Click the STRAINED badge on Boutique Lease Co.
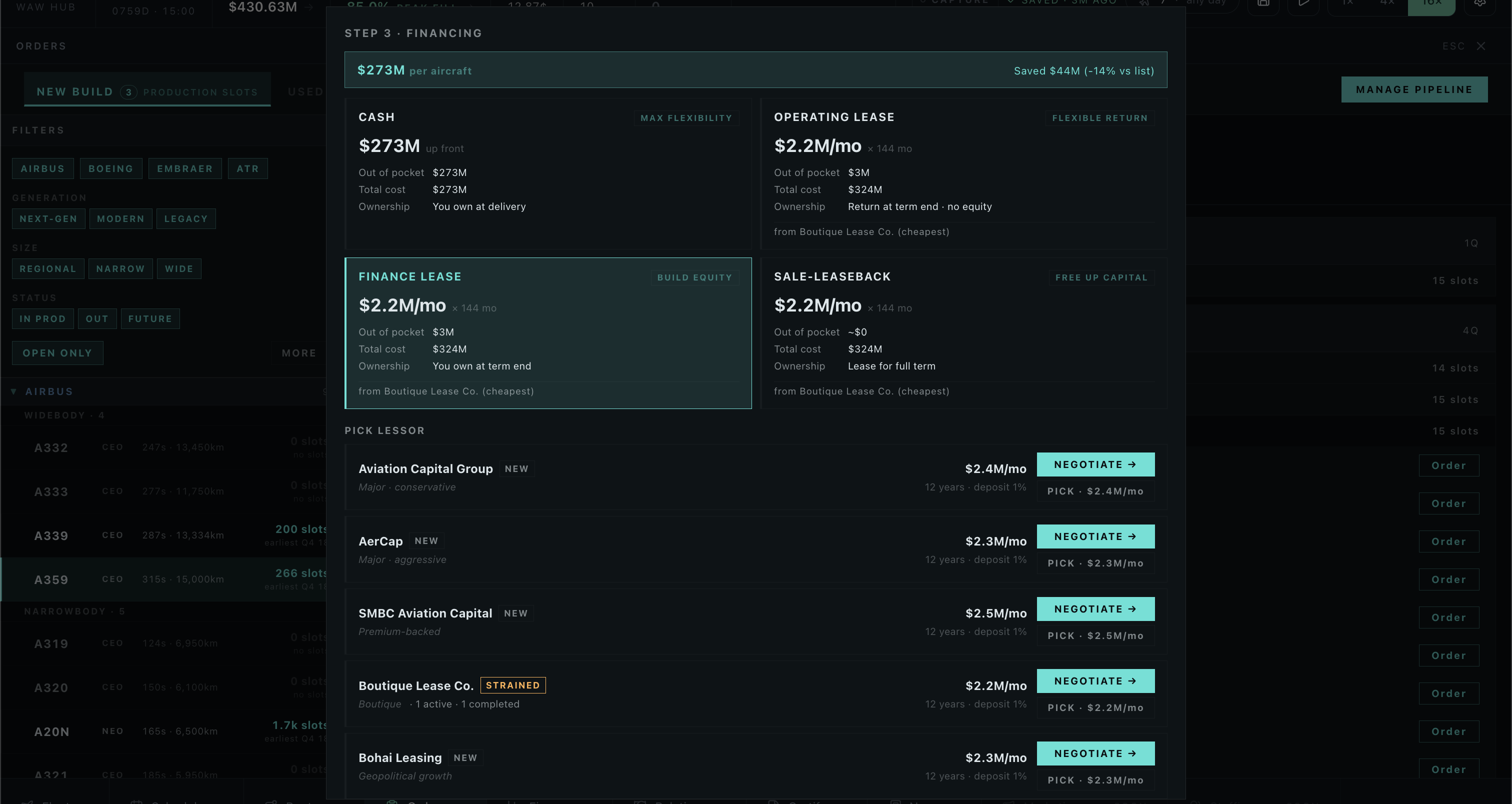The height and width of the screenshot is (804, 1512). coord(513,685)
